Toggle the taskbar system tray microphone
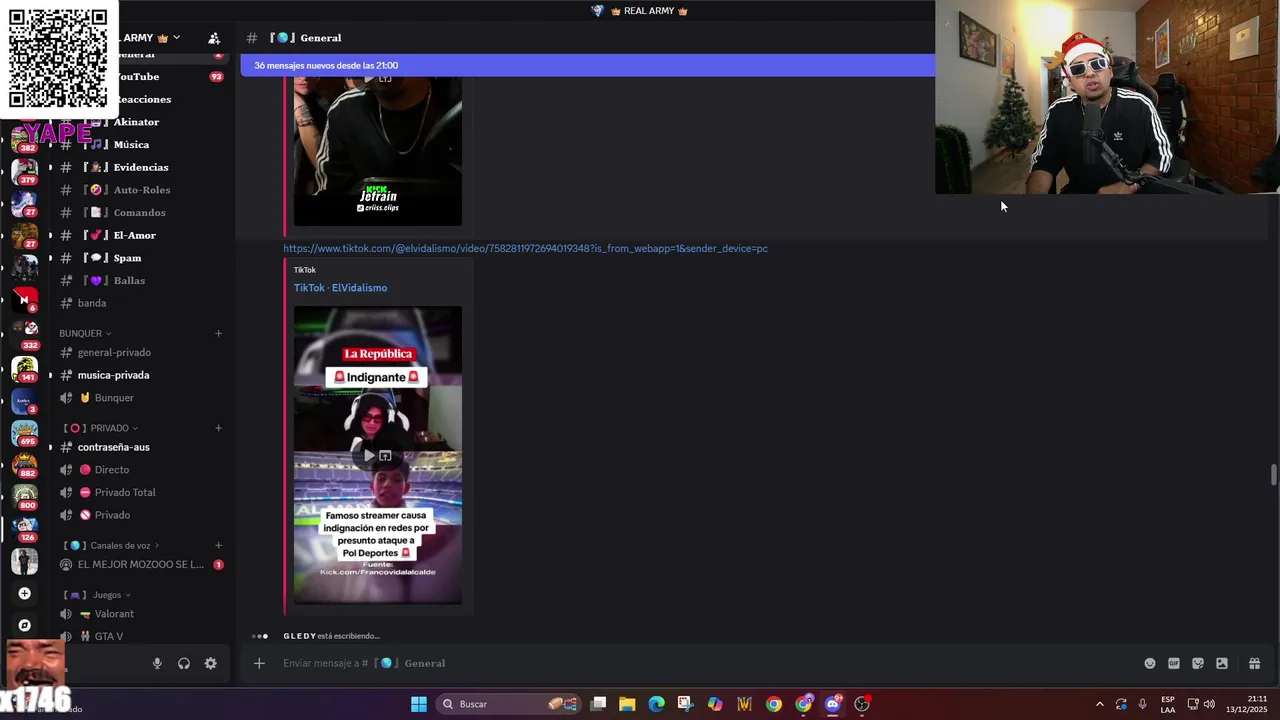The height and width of the screenshot is (720, 1280). [x=1142, y=704]
